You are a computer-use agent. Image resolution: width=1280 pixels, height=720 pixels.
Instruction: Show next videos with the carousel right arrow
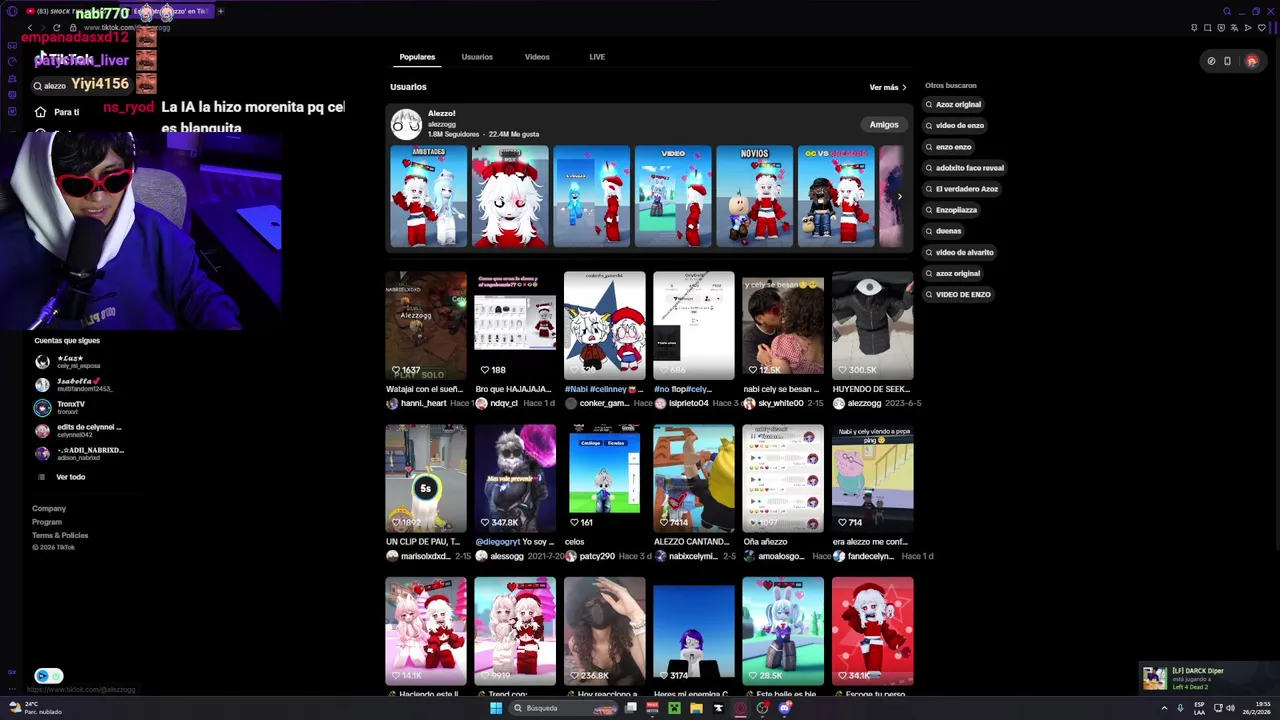[899, 196]
